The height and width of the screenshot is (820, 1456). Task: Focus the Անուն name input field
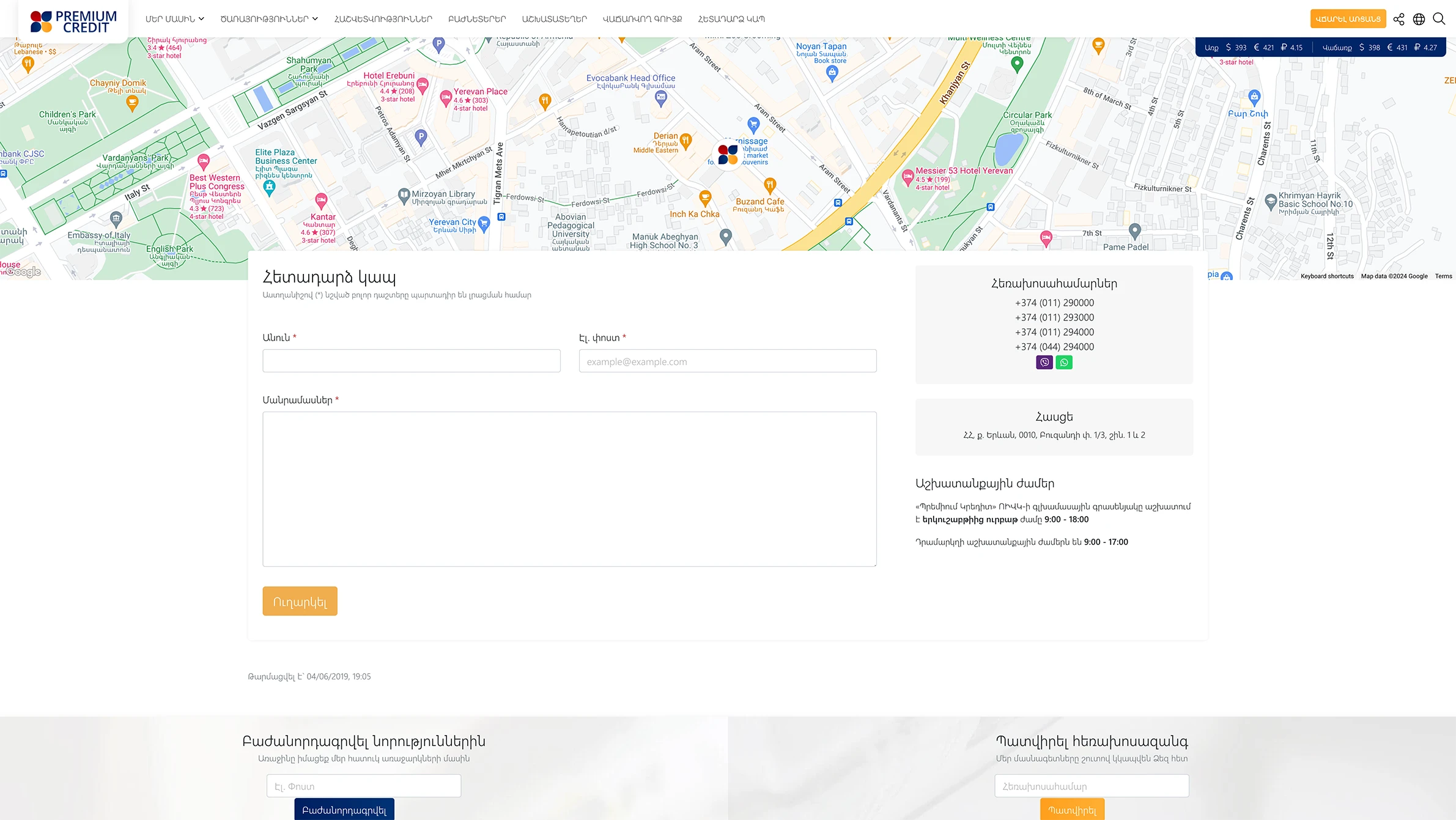[x=412, y=361]
